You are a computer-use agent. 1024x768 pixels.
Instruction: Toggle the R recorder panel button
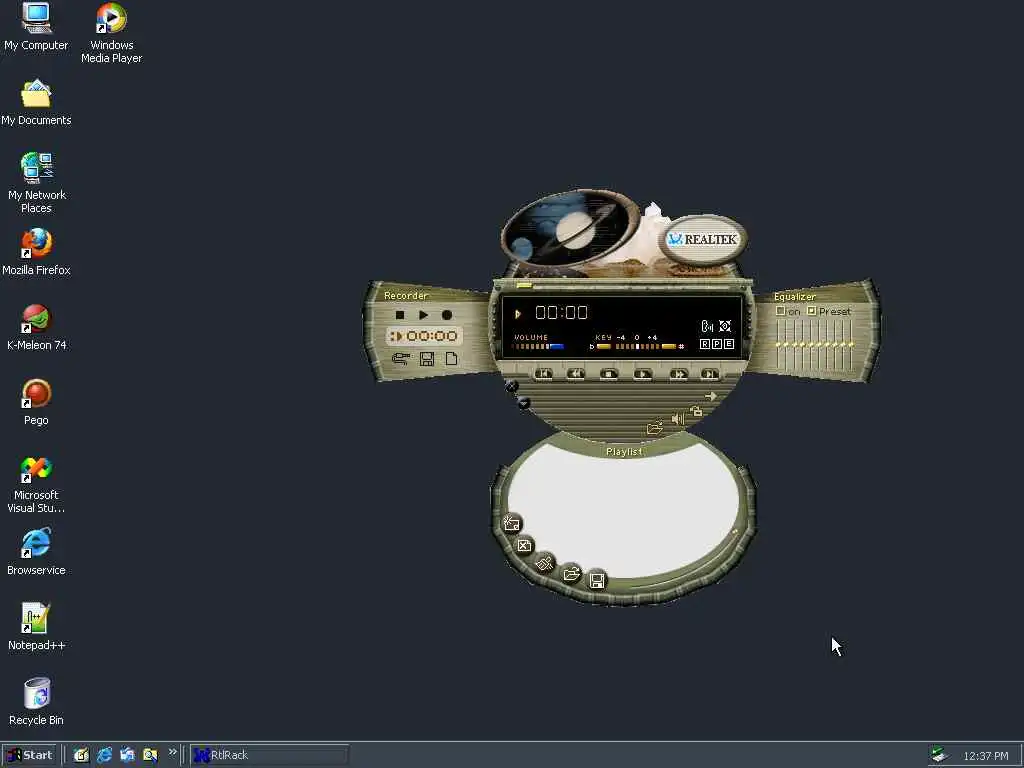pyautogui.click(x=705, y=344)
